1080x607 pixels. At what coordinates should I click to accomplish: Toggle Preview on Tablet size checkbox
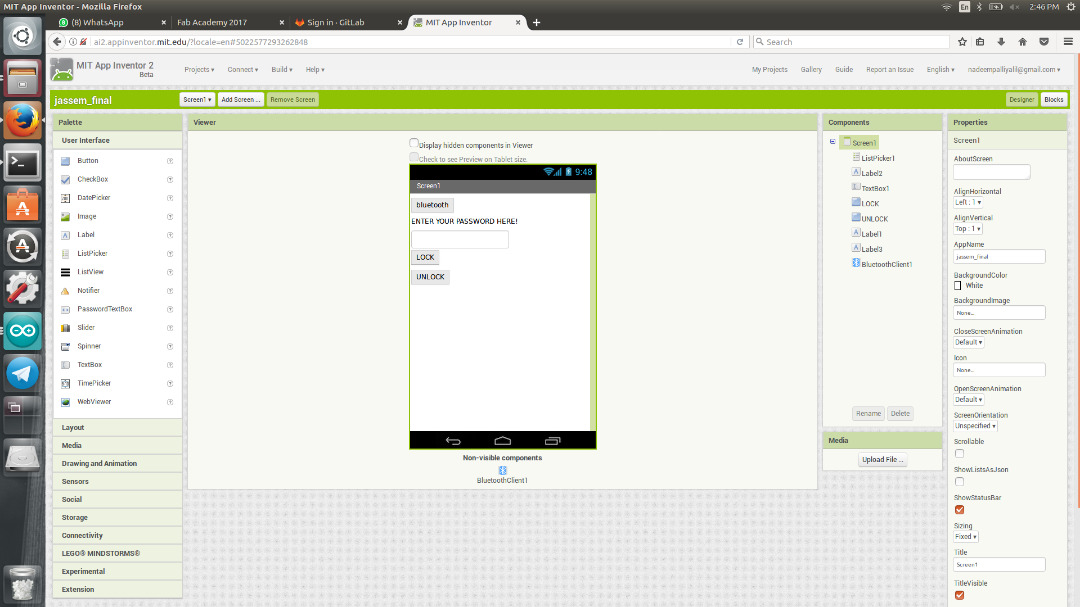coord(414,157)
